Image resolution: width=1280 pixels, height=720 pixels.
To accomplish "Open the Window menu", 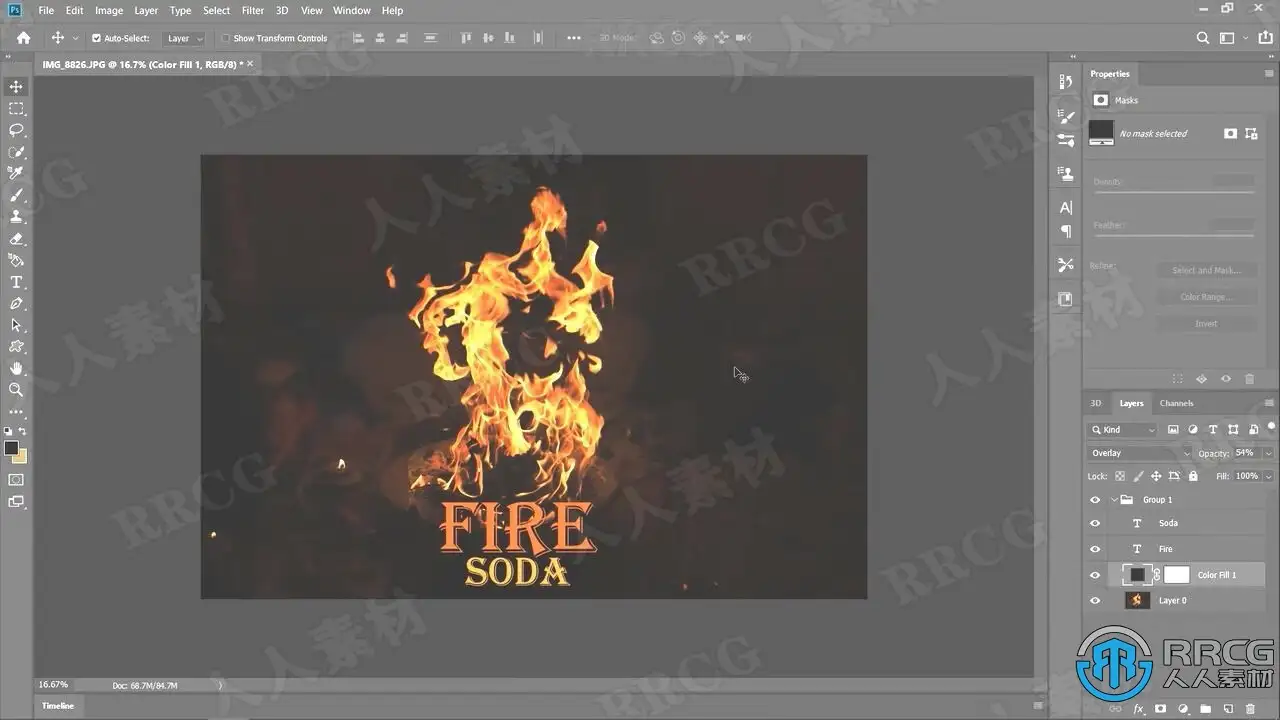I will tap(352, 10).
